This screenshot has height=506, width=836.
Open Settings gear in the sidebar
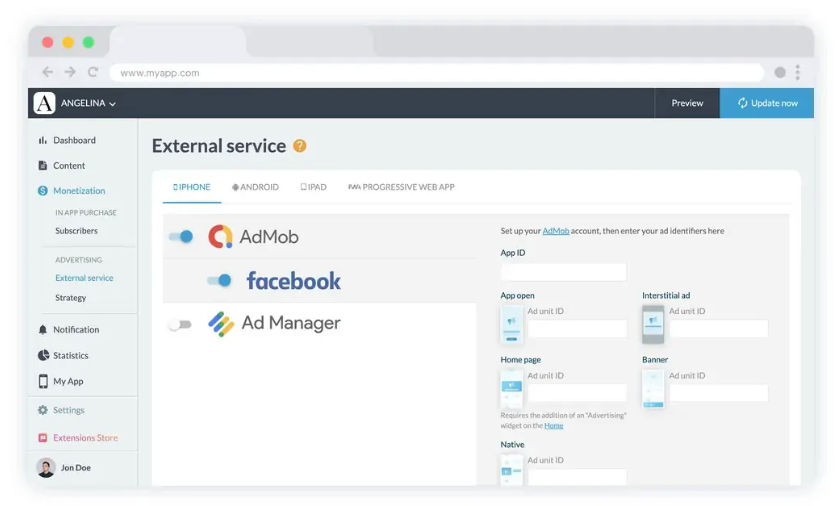[68, 410]
